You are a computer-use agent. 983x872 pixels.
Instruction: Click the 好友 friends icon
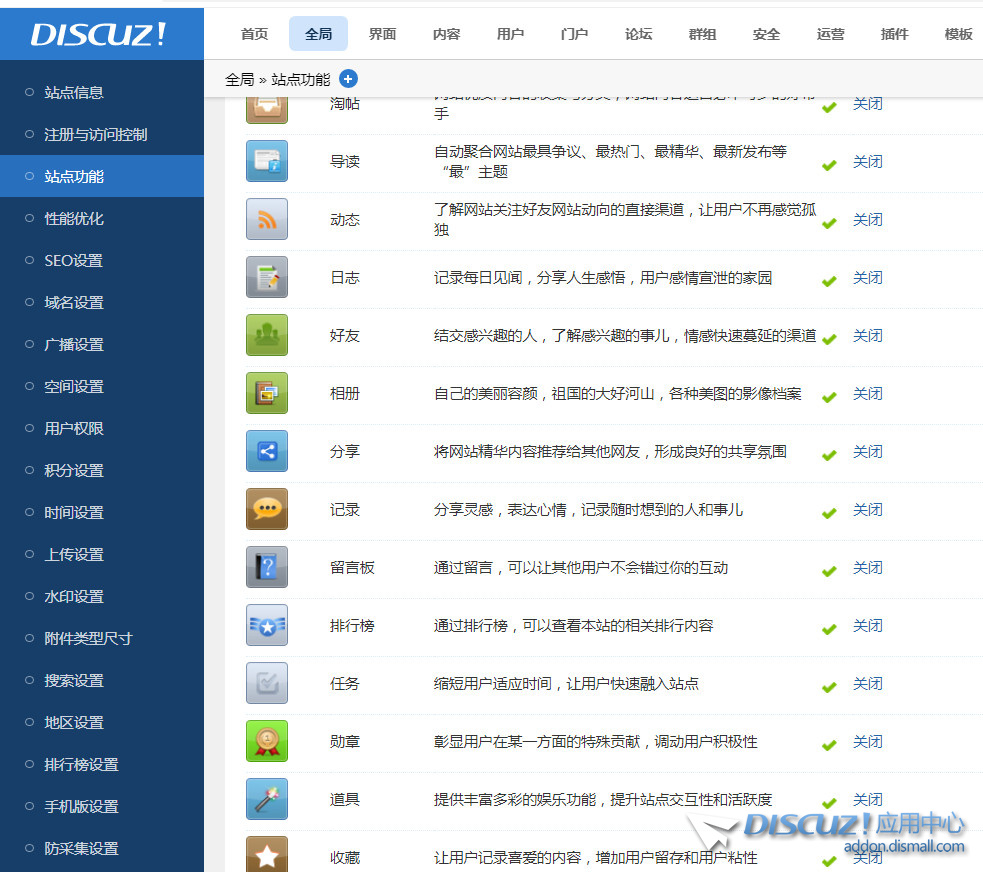267,335
